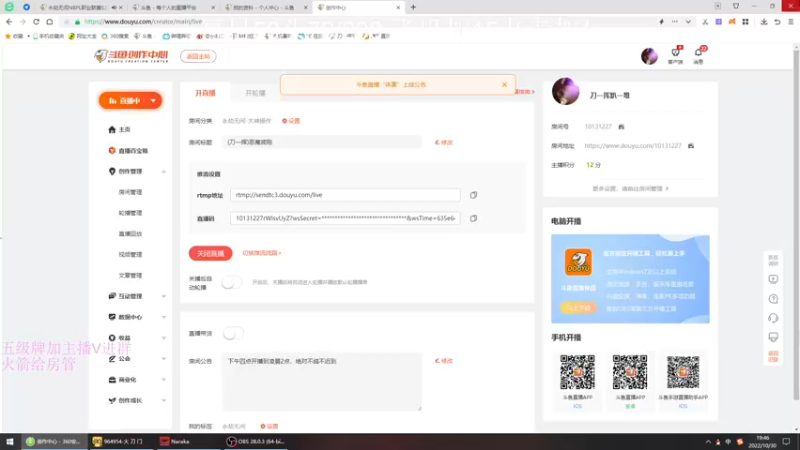The width and height of the screenshot is (800, 450).
Task: Click the browser home icon
Action: click(x=49, y=22)
